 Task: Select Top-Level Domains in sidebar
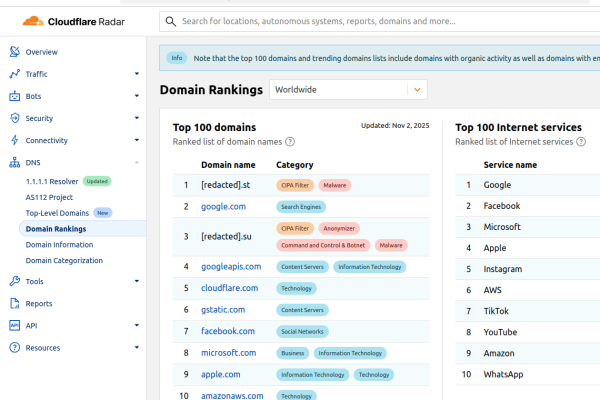57,213
